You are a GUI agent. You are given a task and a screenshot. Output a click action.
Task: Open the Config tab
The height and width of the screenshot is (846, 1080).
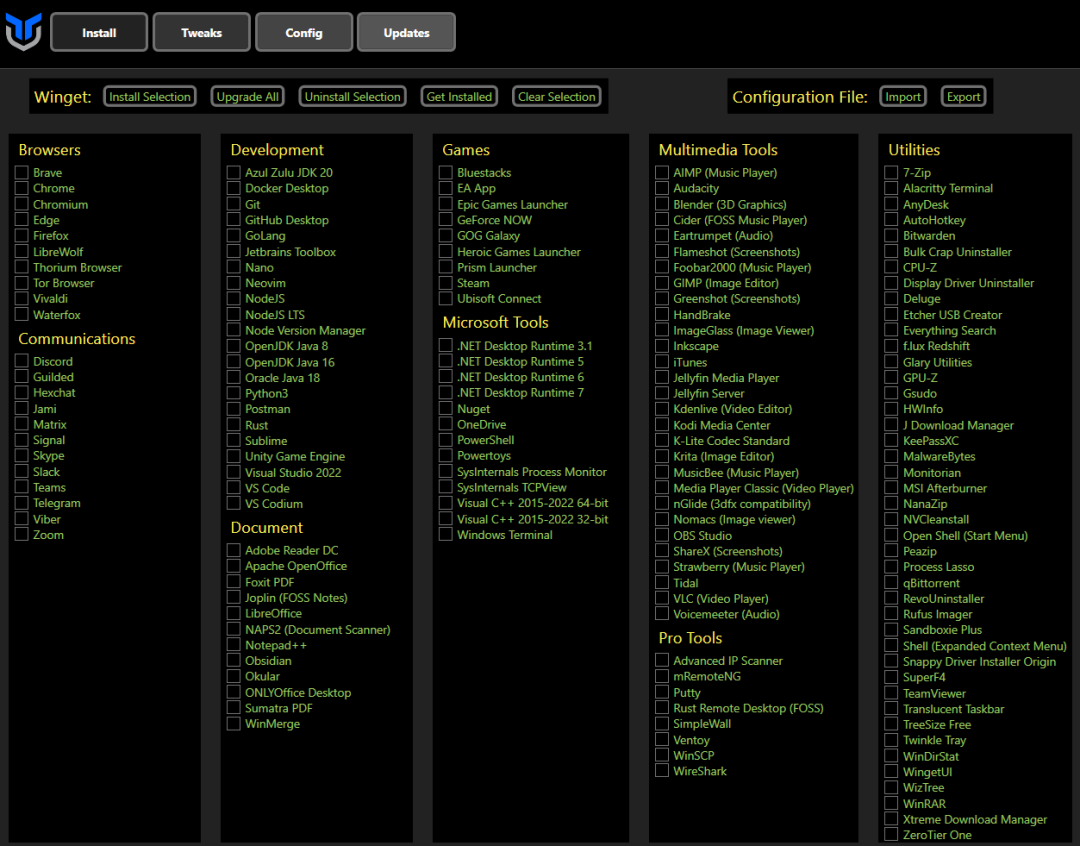pyautogui.click(x=304, y=32)
